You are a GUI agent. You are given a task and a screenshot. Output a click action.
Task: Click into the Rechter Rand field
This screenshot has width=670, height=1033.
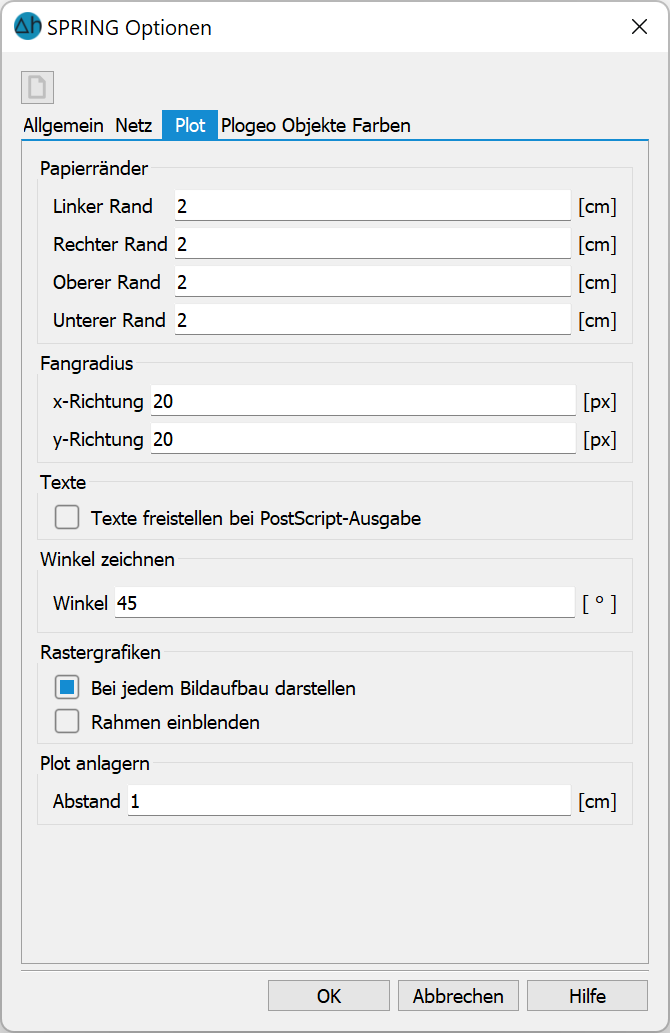(372, 244)
